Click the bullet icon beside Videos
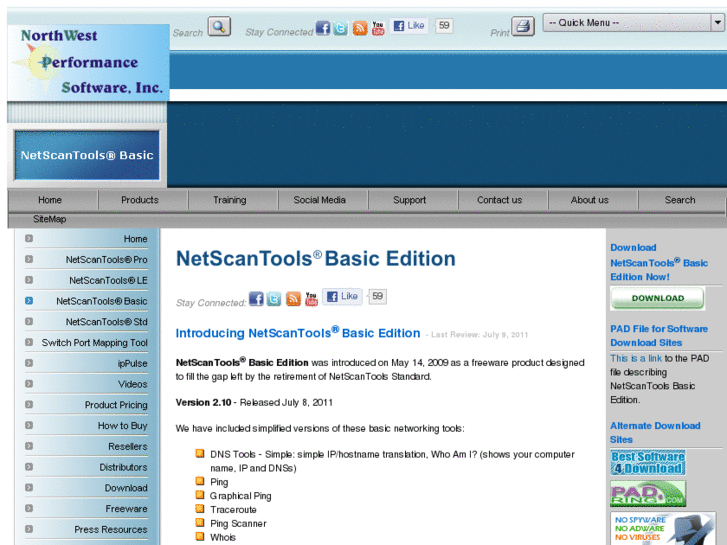This screenshot has height=545, width=727. pyautogui.click(x=29, y=384)
